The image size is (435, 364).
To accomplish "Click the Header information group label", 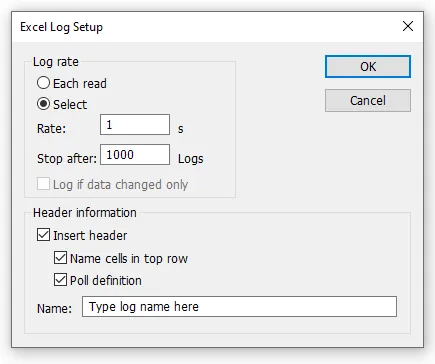I will (85, 213).
